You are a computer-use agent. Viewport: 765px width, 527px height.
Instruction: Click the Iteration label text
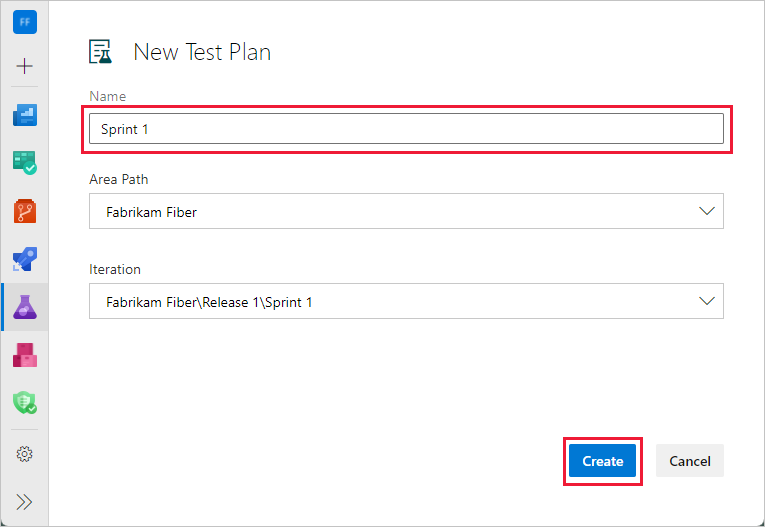coord(115,269)
